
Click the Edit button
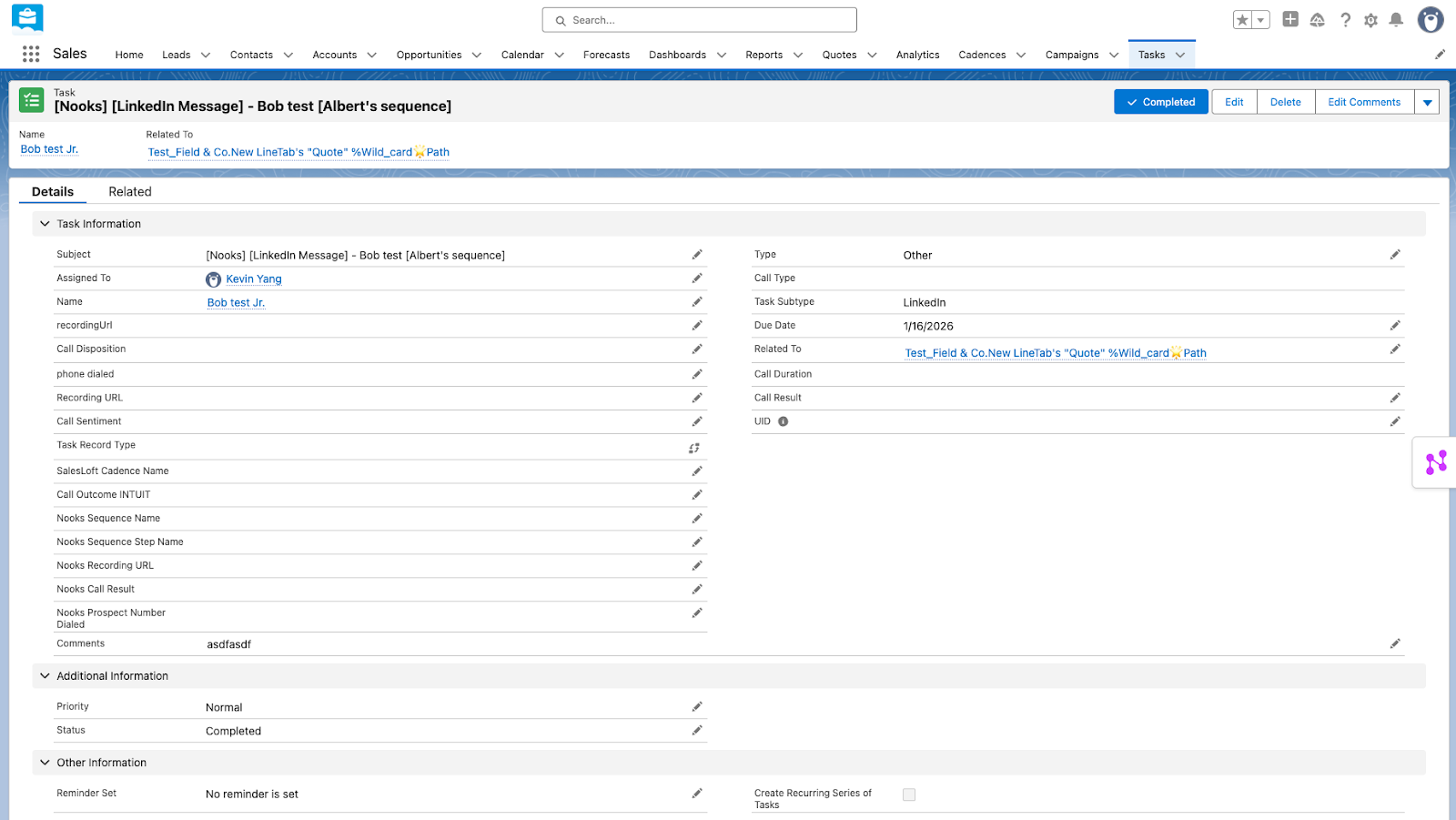click(x=1234, y=102)
